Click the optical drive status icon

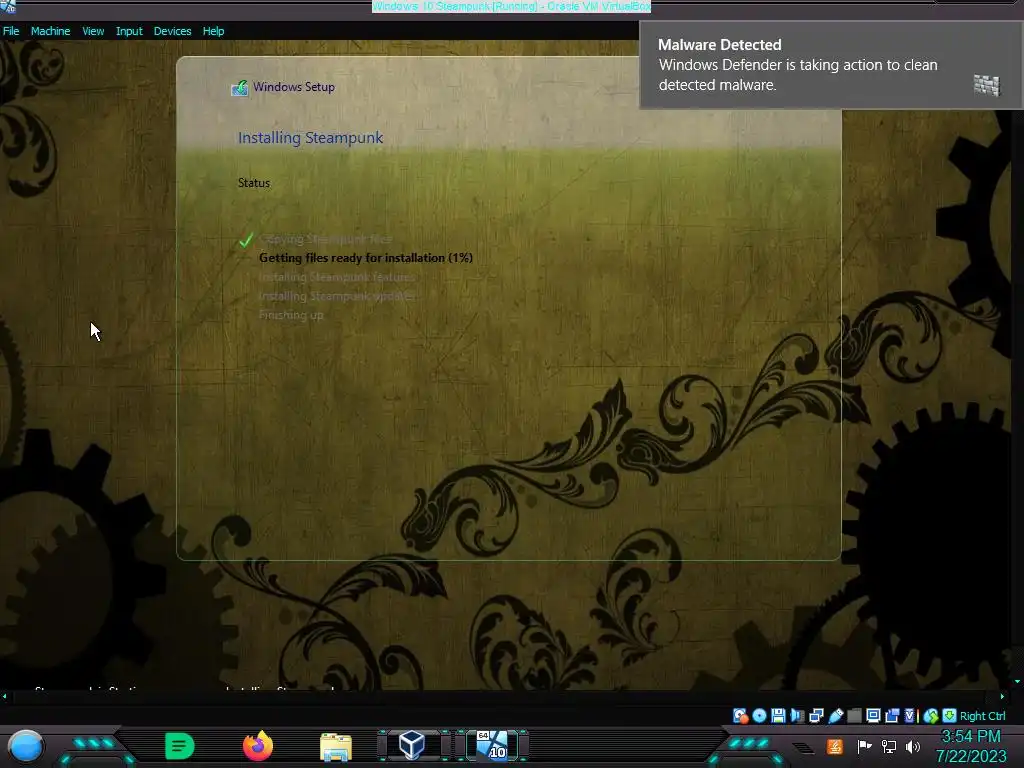pyautogui.click(x=759, y=716)
